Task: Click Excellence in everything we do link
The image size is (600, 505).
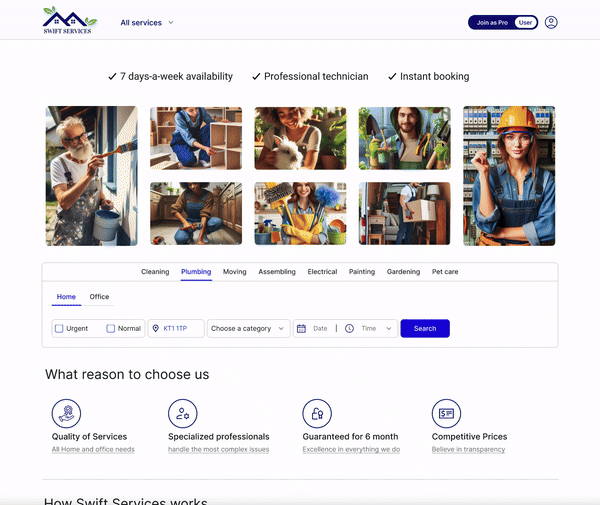Action: click(351, 450)
